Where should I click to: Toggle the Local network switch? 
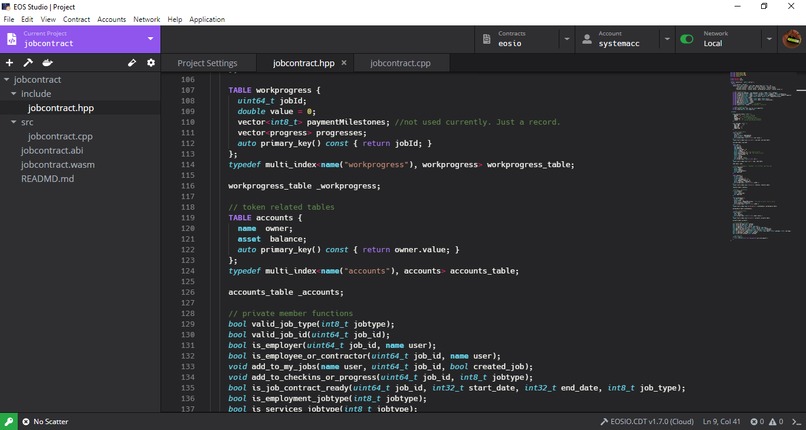click(x=687, y=39)
